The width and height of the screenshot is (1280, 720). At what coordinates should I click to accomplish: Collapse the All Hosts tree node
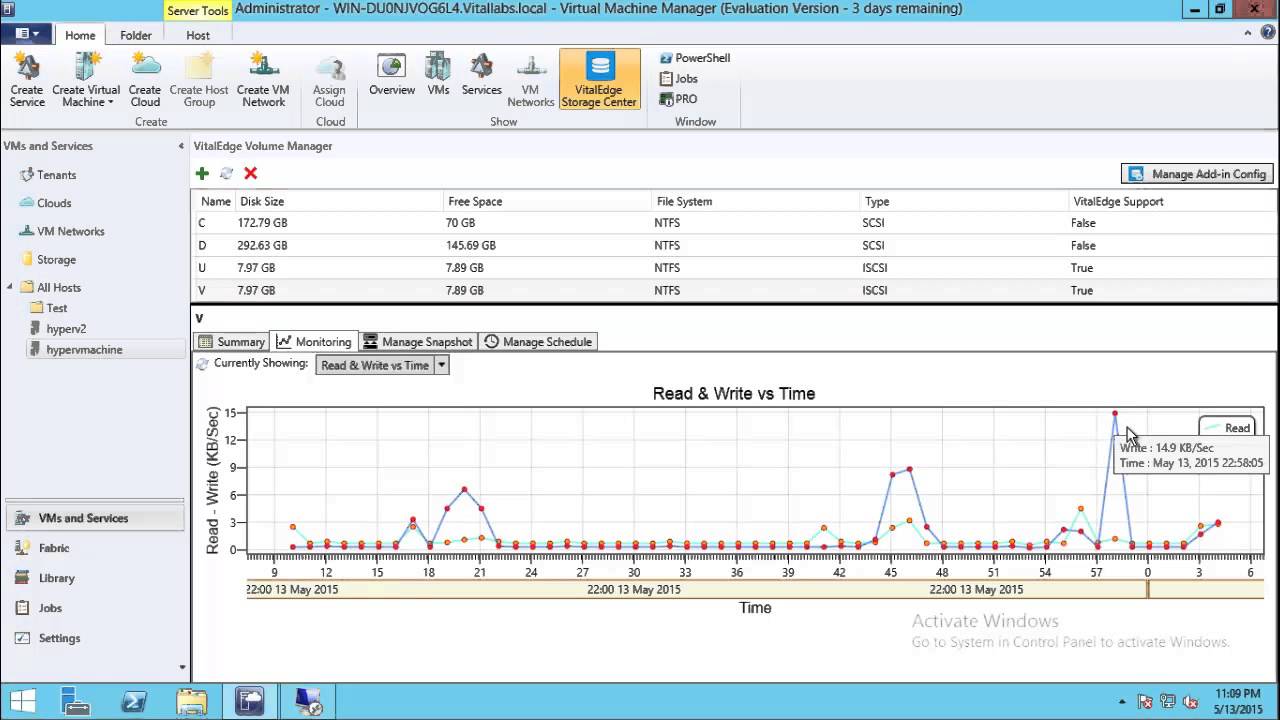[x=10, y=287]
